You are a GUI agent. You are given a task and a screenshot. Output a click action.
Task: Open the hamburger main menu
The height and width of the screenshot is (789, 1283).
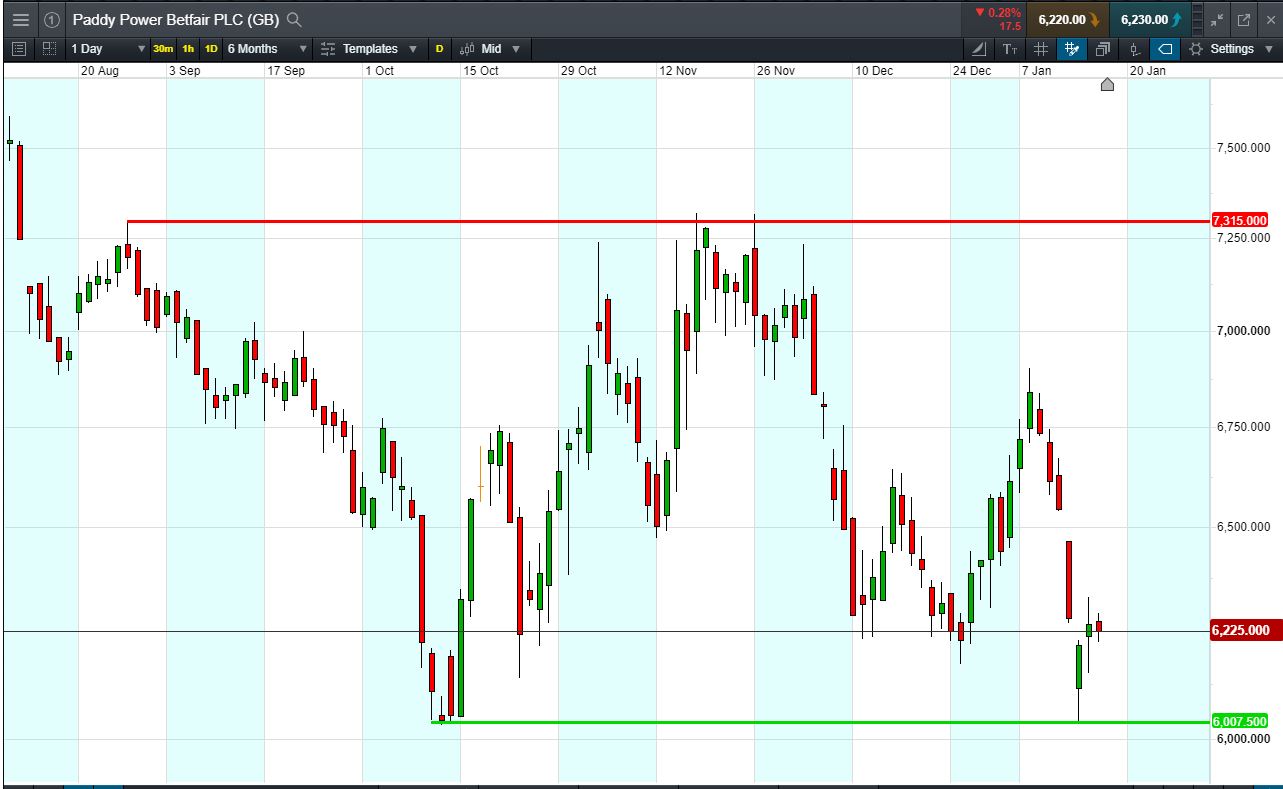click(x=21, y=19)
